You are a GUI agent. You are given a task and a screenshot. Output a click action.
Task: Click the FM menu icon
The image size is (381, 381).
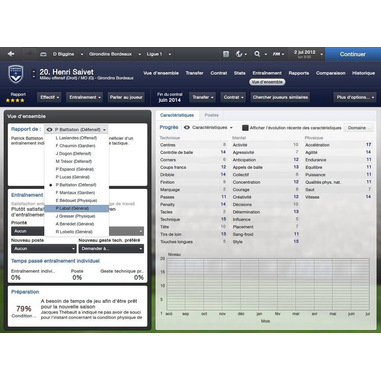coord(276,54)
